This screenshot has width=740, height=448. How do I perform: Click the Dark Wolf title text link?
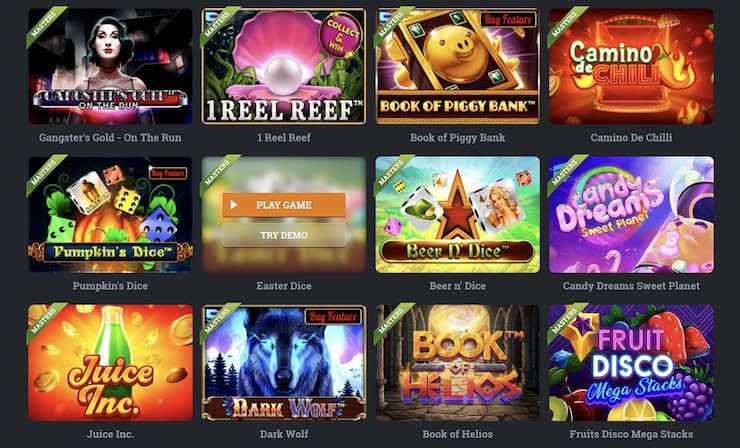[284, 433]
